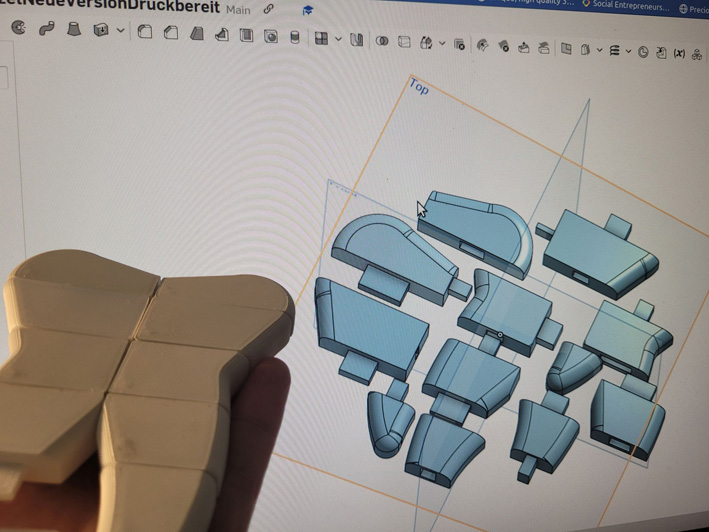Viewport: 709px width, 532px height.
Task: Open the Precio bookmark with globe icon
Action: click(x=694, y=9)
